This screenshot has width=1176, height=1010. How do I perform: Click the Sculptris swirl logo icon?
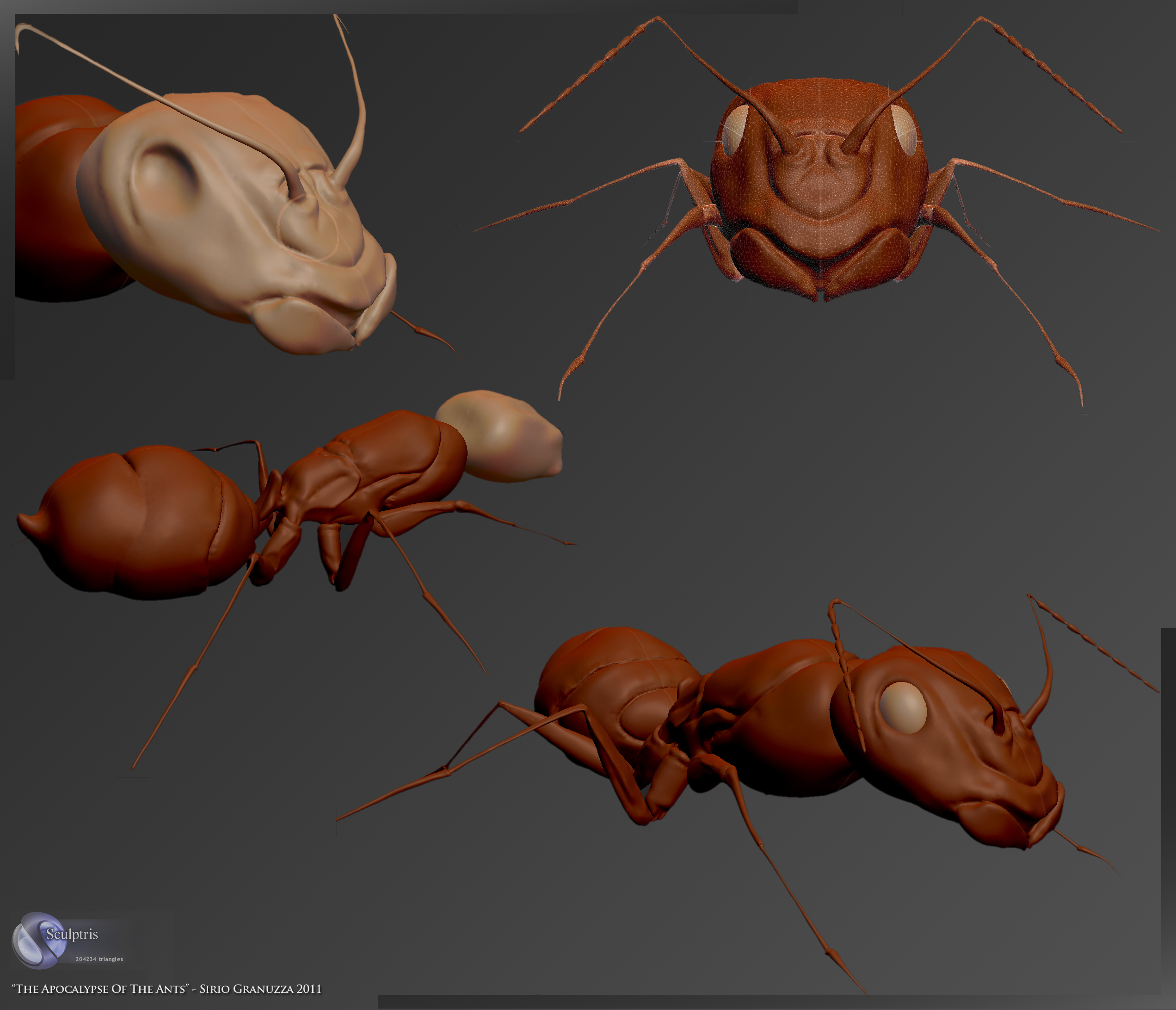[x=38, y=940]
